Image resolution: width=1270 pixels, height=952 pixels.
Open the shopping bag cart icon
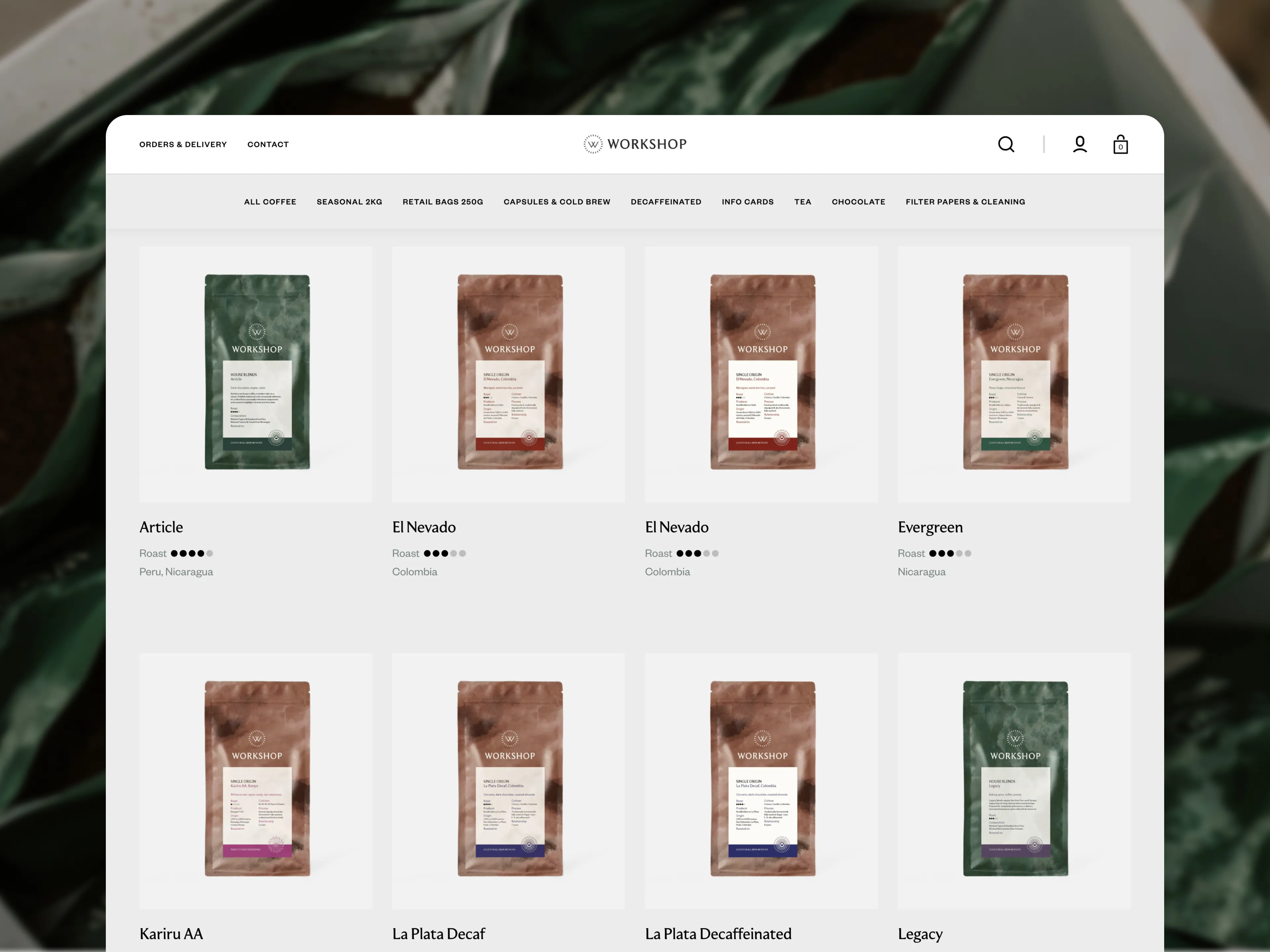click(1120, 144)
